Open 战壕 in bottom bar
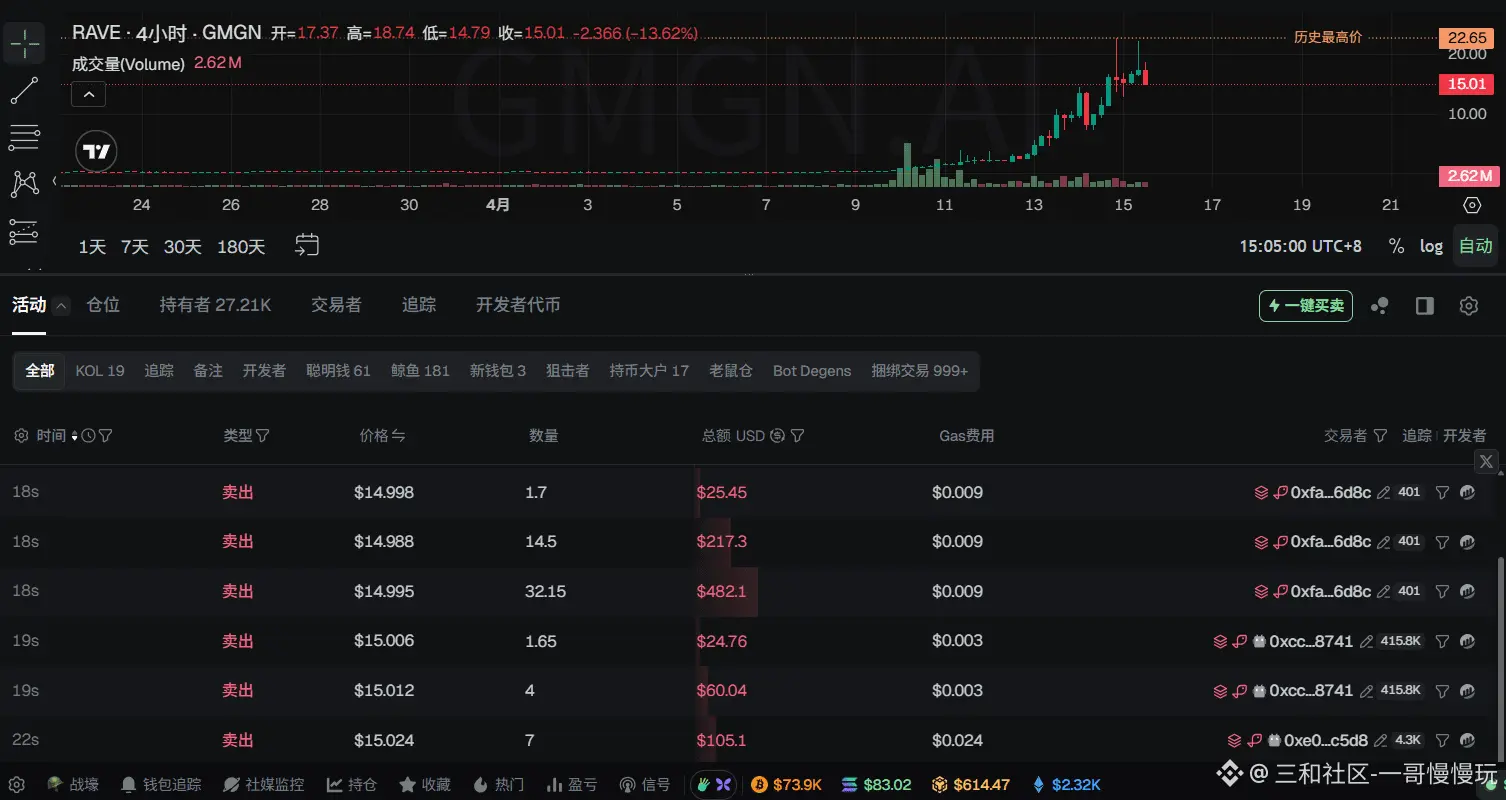The width and height of the screenshot is (1506, 800). tap(73, 785)
